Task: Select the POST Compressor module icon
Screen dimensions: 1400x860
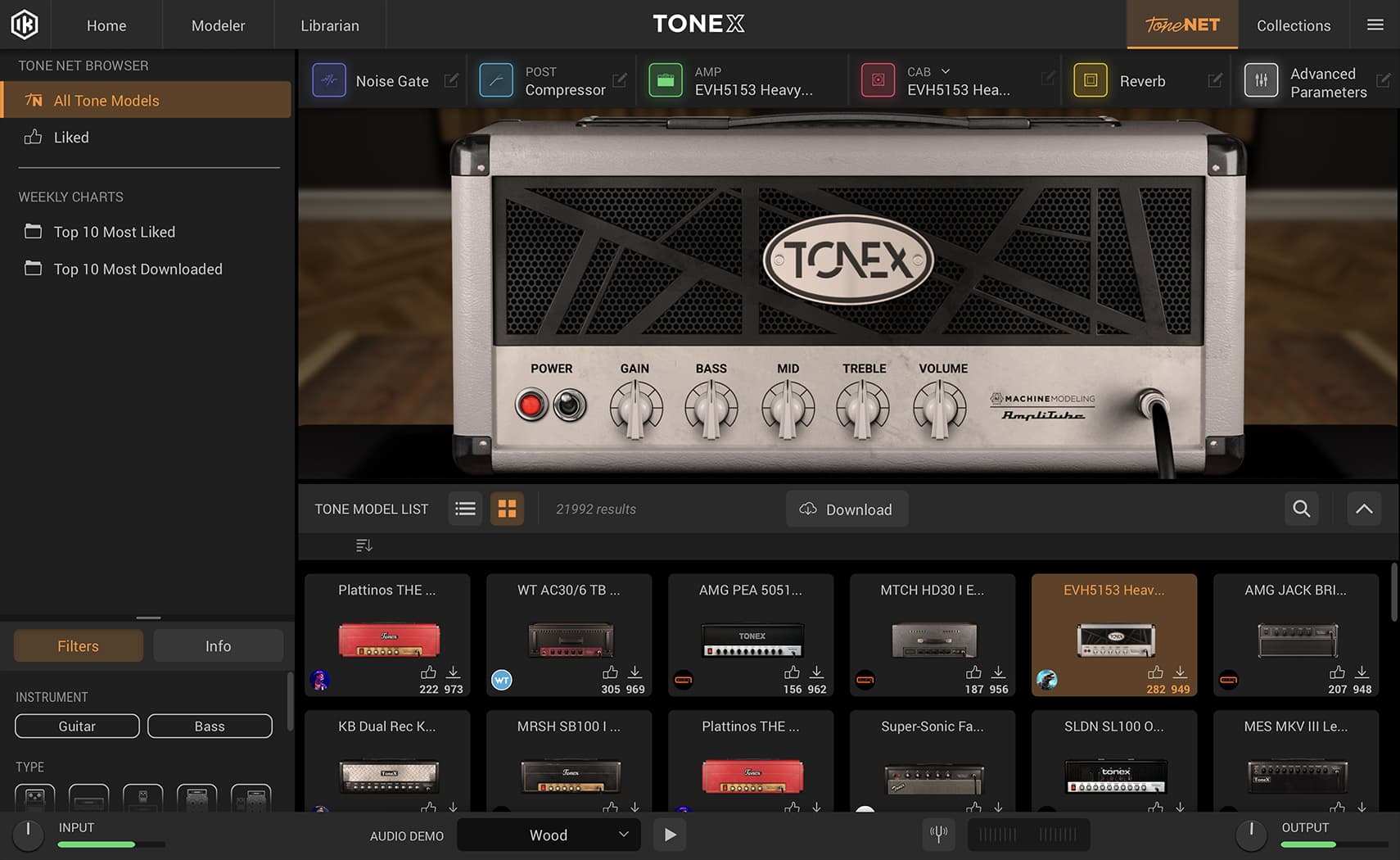Action: click(496, 79)
